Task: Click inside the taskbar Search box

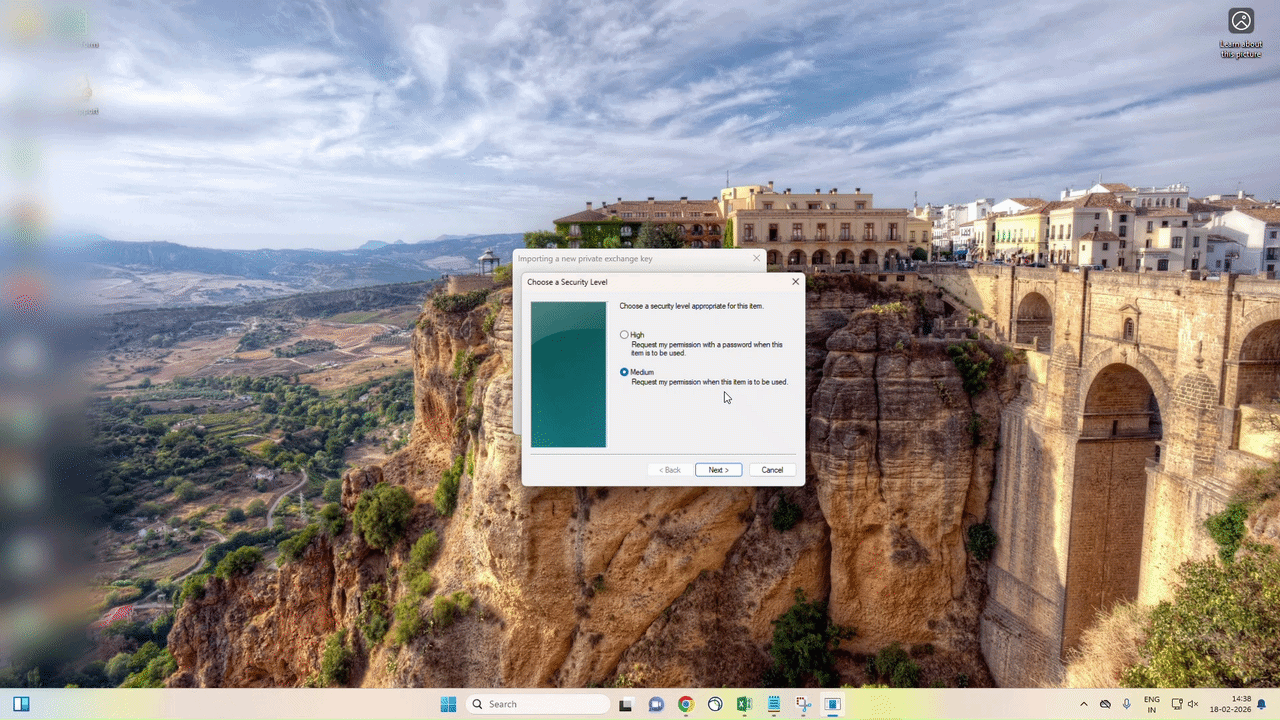Action: [x=540, y=704]
